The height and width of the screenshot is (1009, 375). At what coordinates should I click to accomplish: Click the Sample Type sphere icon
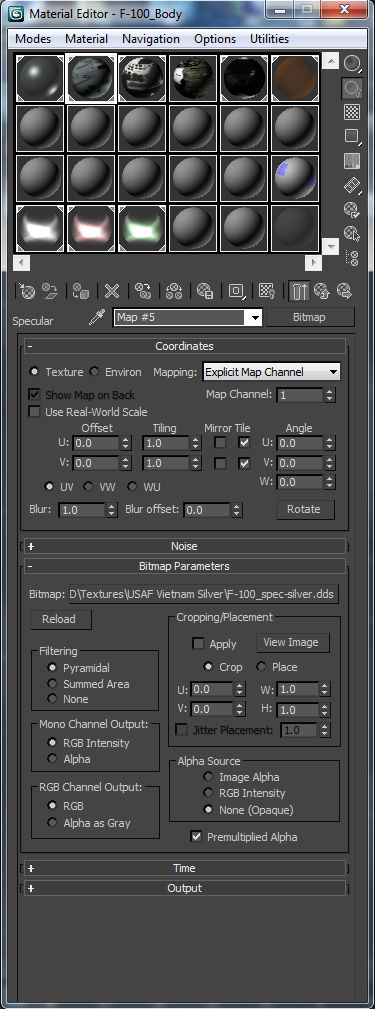(351, 63)
